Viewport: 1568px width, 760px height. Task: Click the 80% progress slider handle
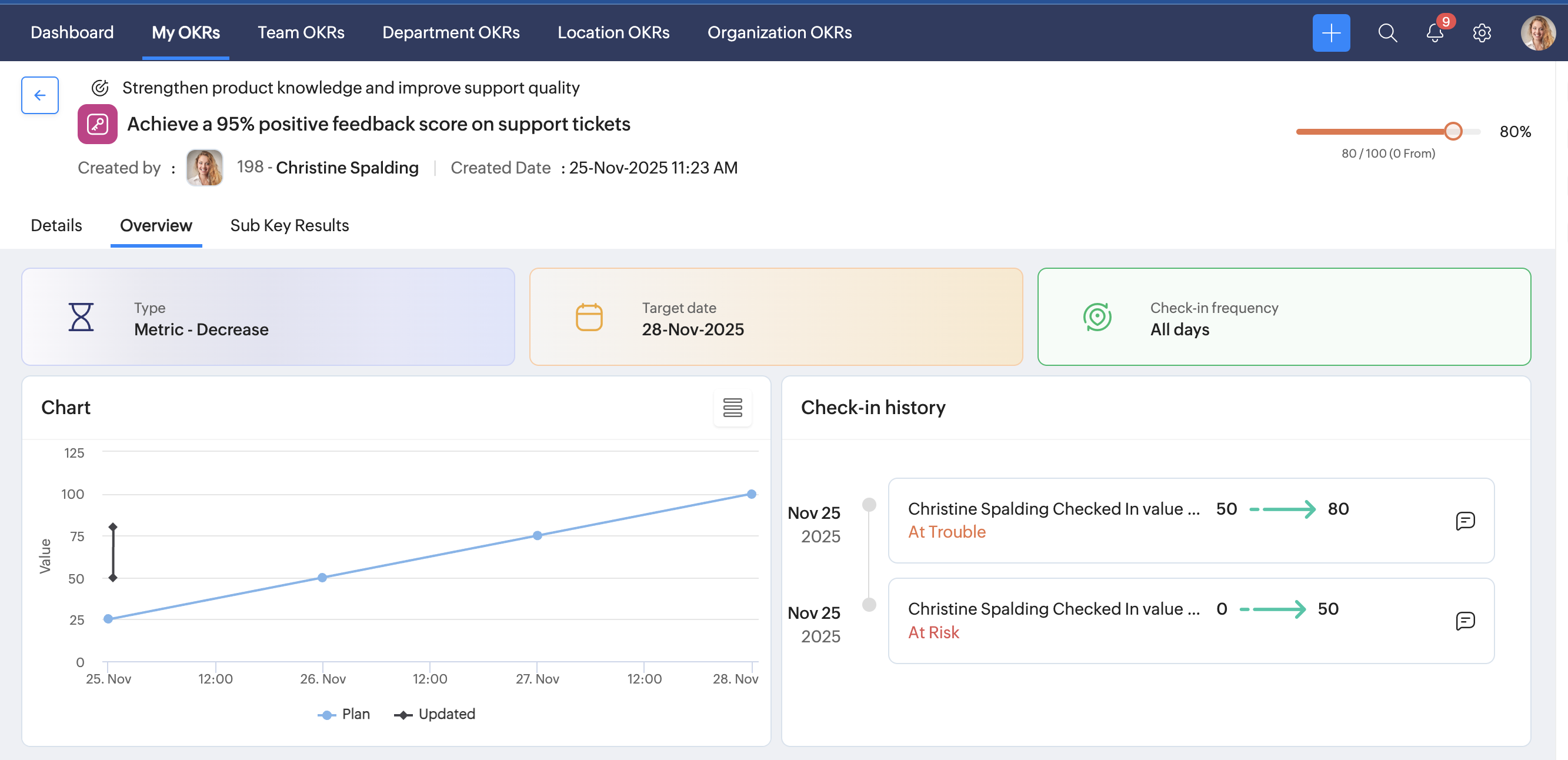click(x=1453, y=131)
